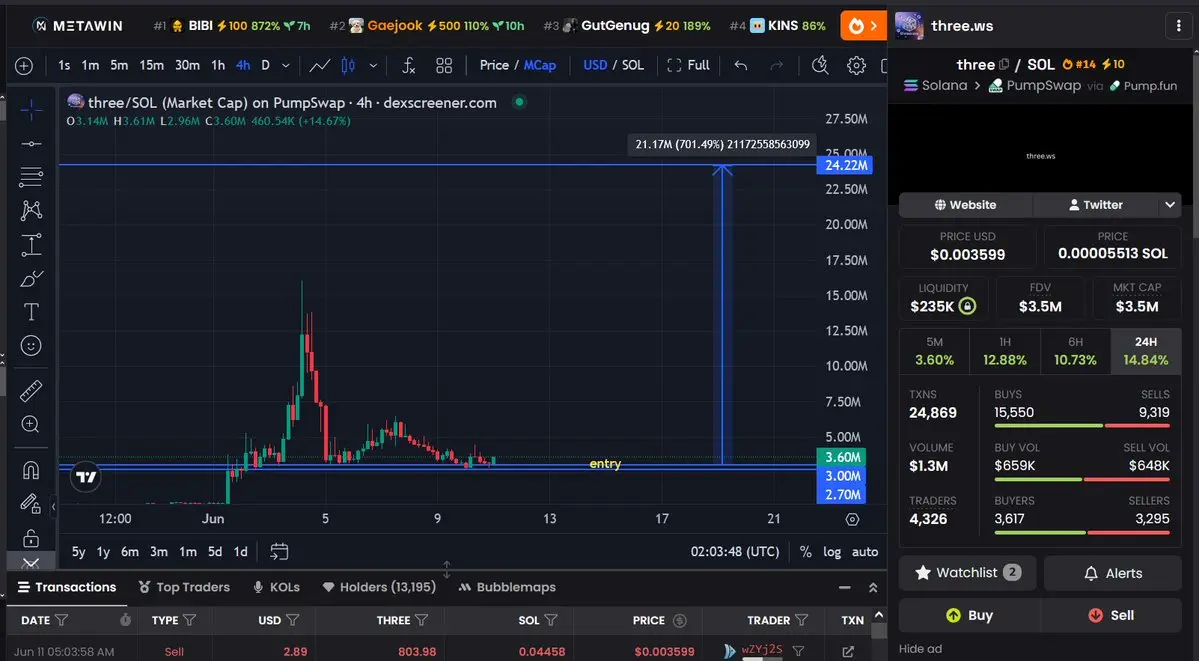Toggle magnet mode on chart
The height and width of the screenshot is (661, 1199).
pos(31,470)
